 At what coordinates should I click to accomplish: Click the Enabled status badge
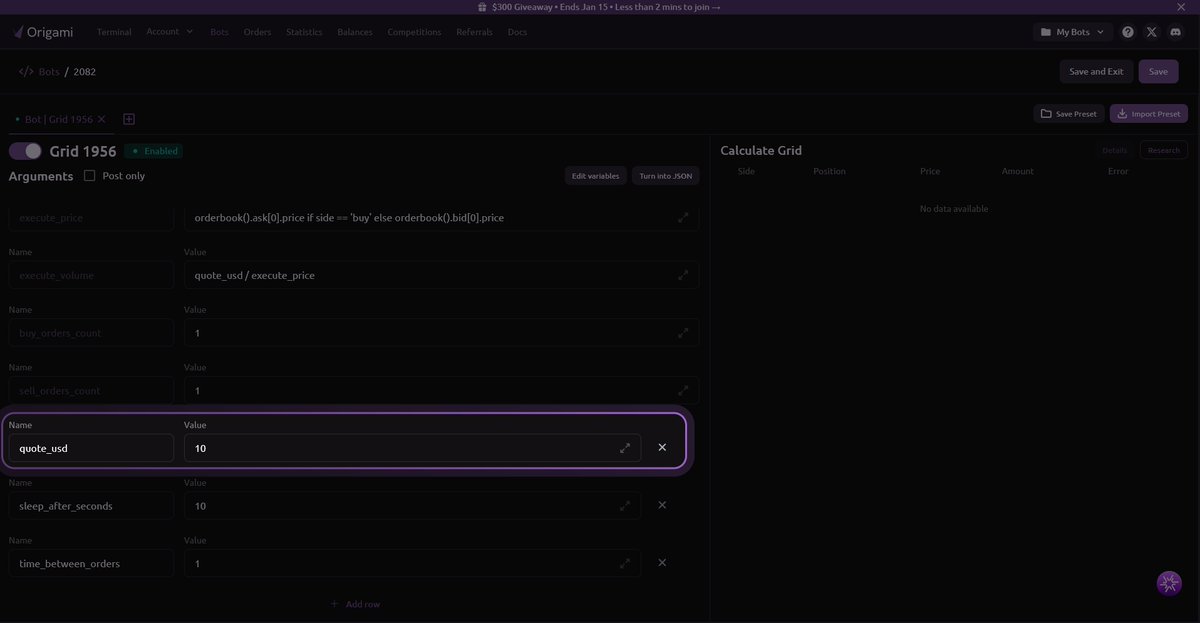click(x=154, y=151)
